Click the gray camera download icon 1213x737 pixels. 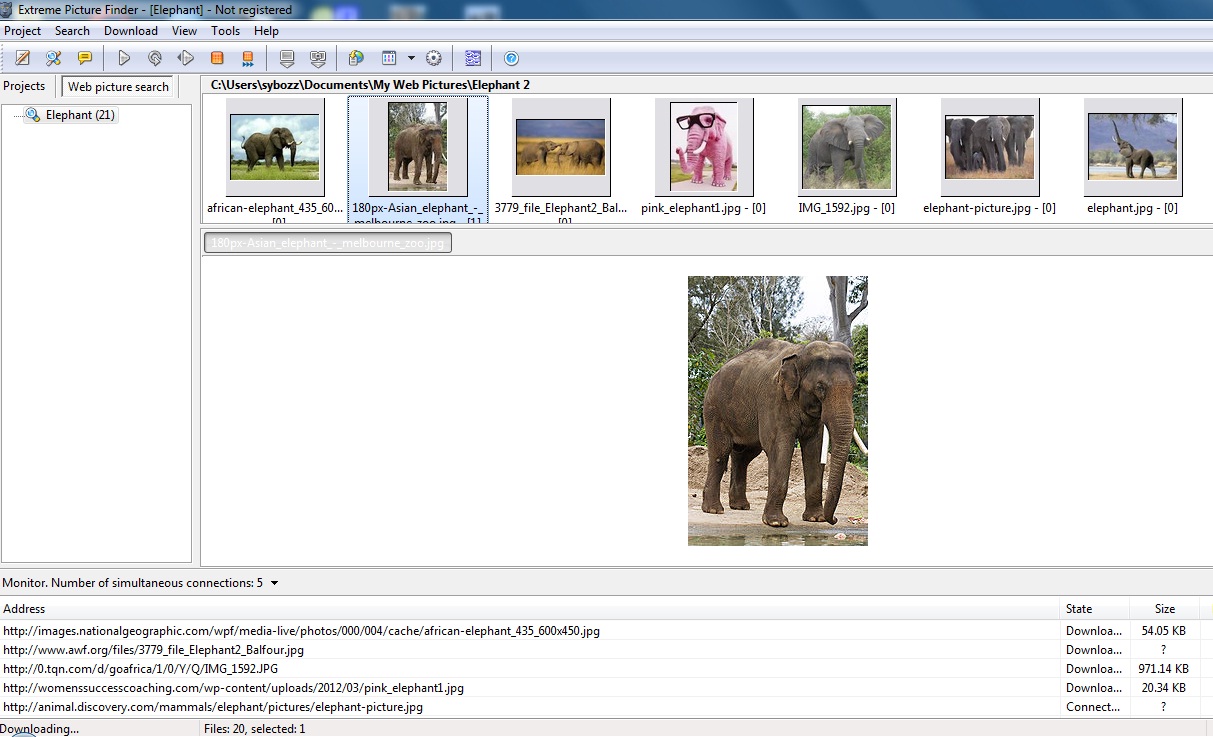coord(318,58)
